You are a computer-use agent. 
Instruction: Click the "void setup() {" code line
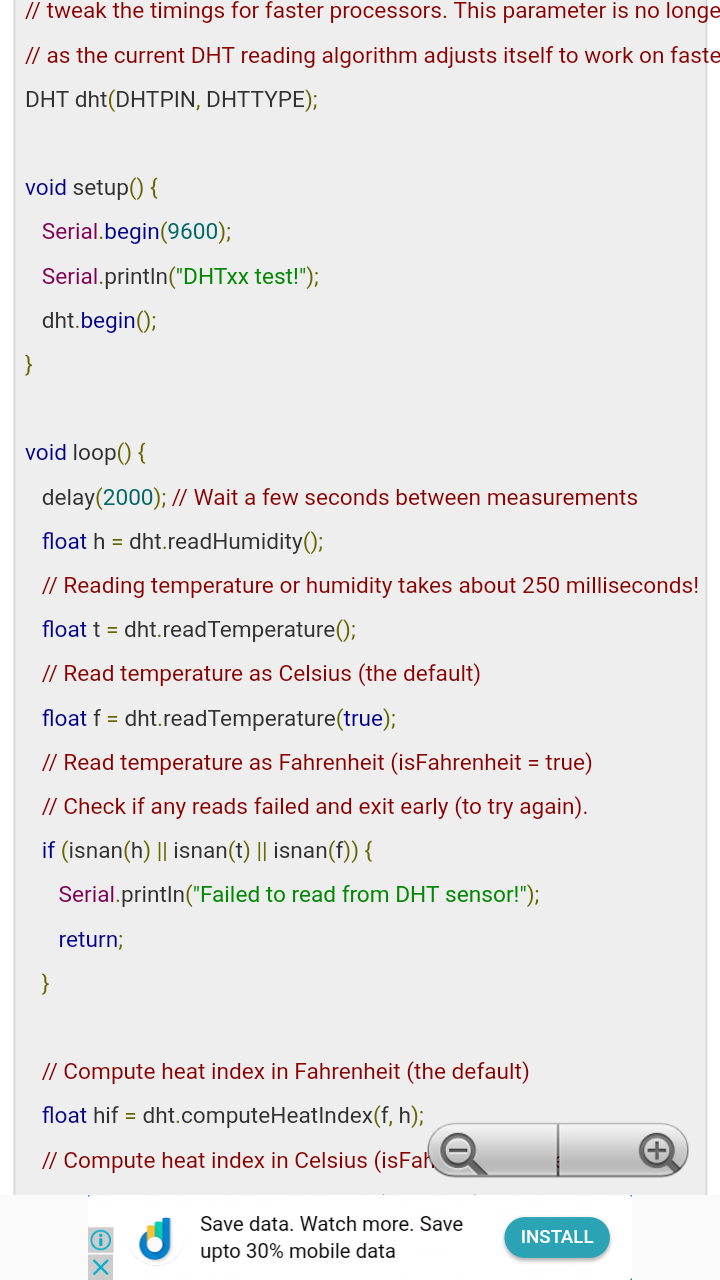point(91,187)
